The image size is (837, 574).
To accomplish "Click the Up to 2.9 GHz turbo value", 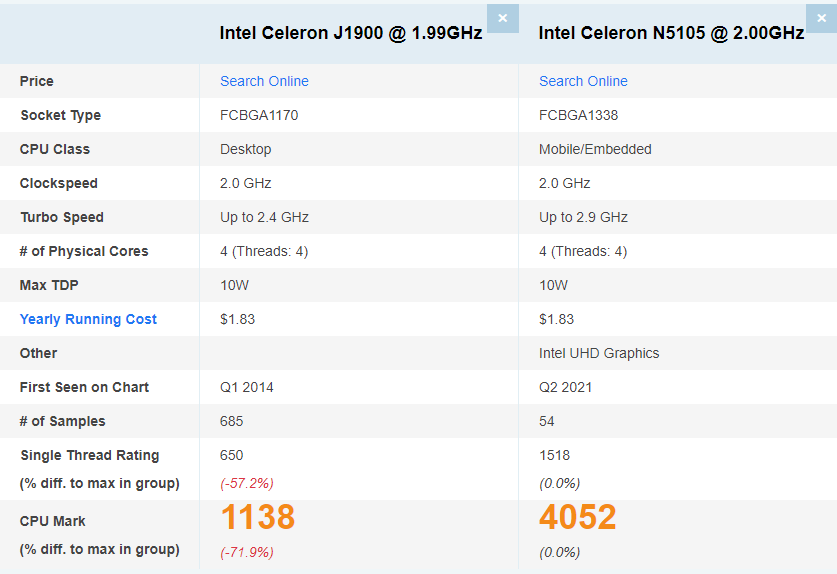I will click(x=583, y=217).
